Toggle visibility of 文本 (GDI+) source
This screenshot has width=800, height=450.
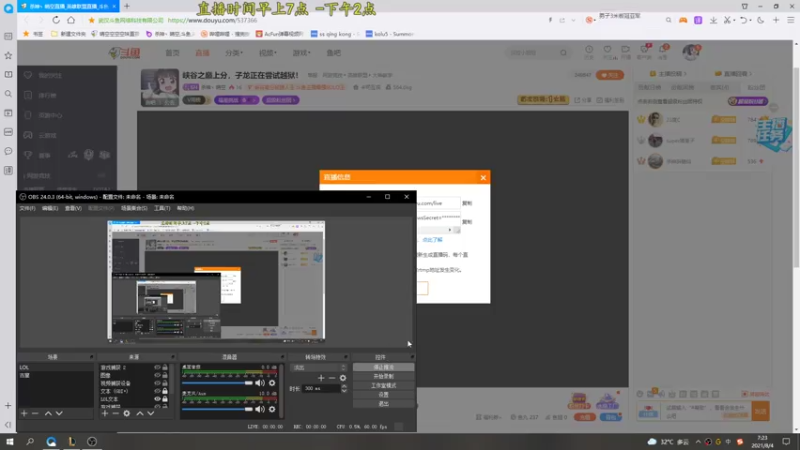[x=157, y=391]
